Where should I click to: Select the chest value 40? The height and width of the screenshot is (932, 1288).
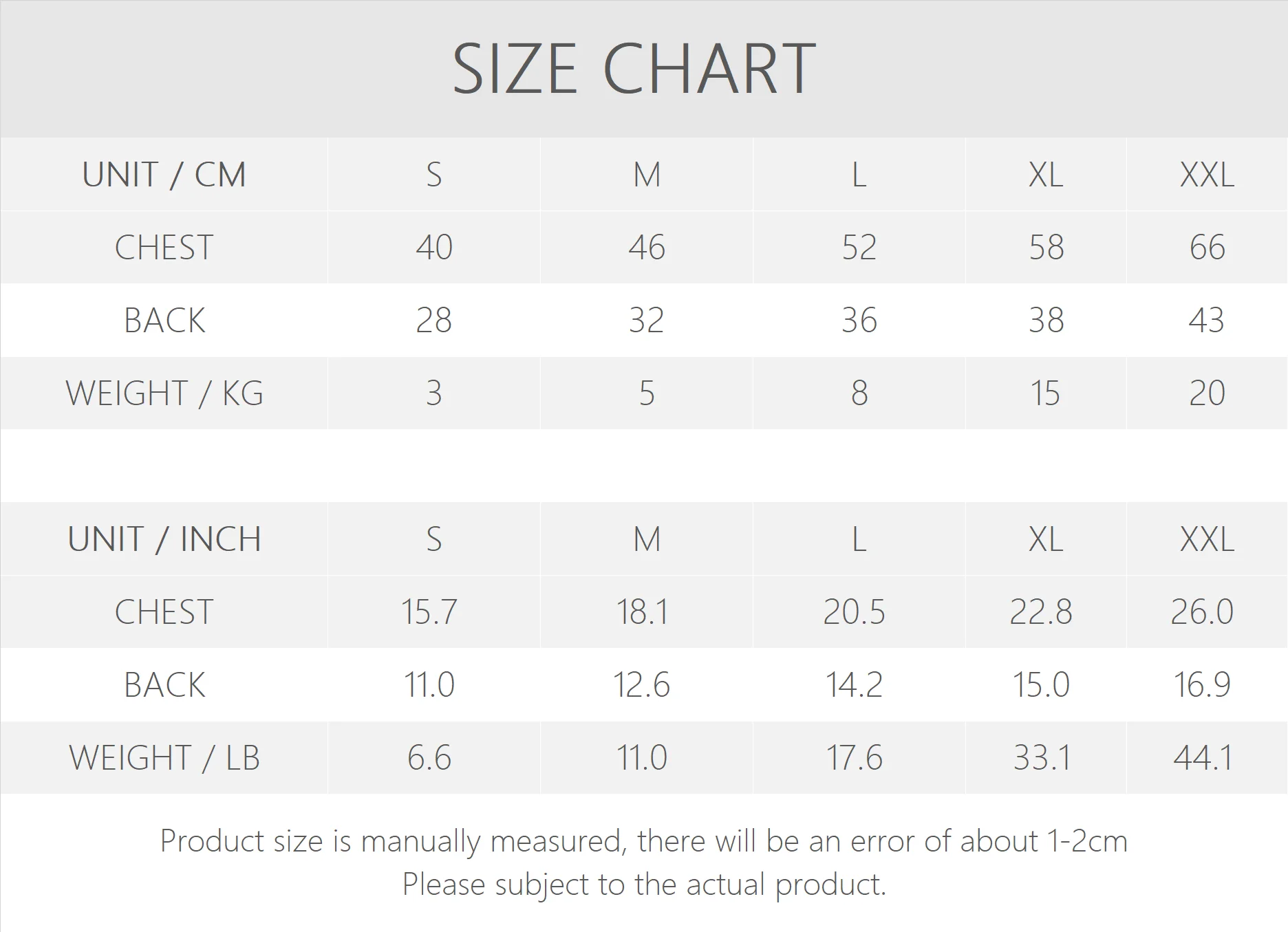434,248
